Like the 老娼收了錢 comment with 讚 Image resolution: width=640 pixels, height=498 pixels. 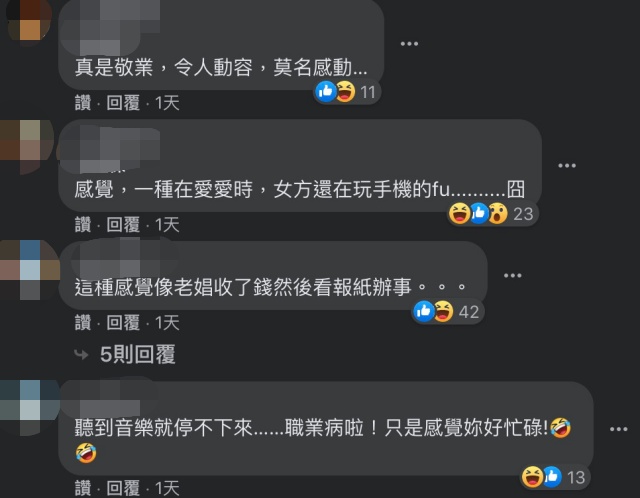coord(83,323)
